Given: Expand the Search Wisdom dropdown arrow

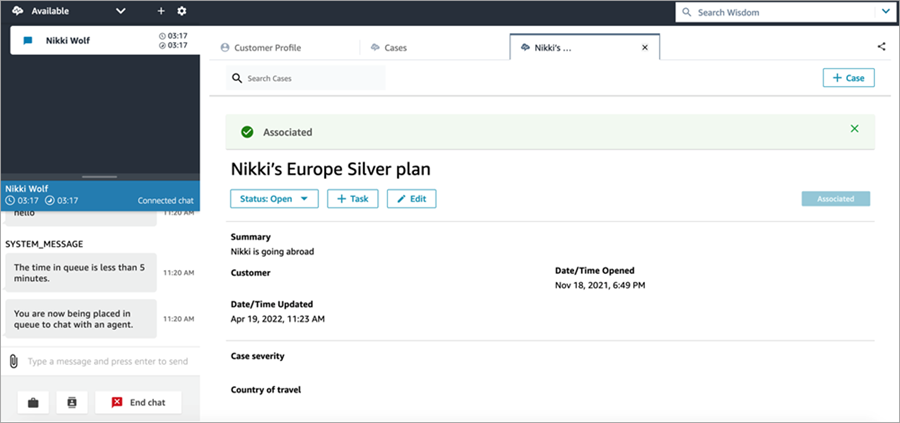Looking at the screenshot, I should 885,12.
